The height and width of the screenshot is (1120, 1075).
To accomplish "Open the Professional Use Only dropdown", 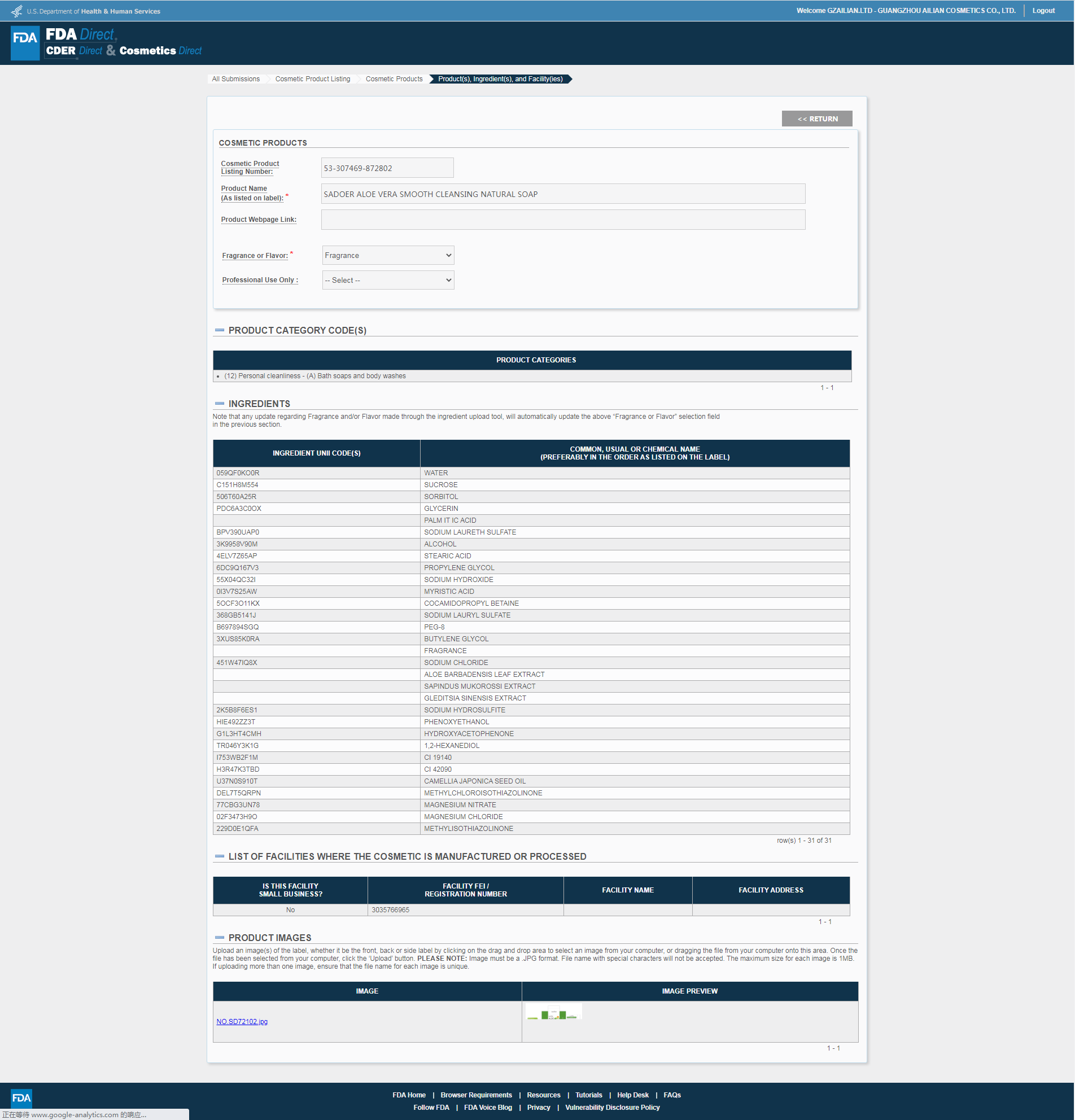I will pyautogui.click(x=387, y=280).
